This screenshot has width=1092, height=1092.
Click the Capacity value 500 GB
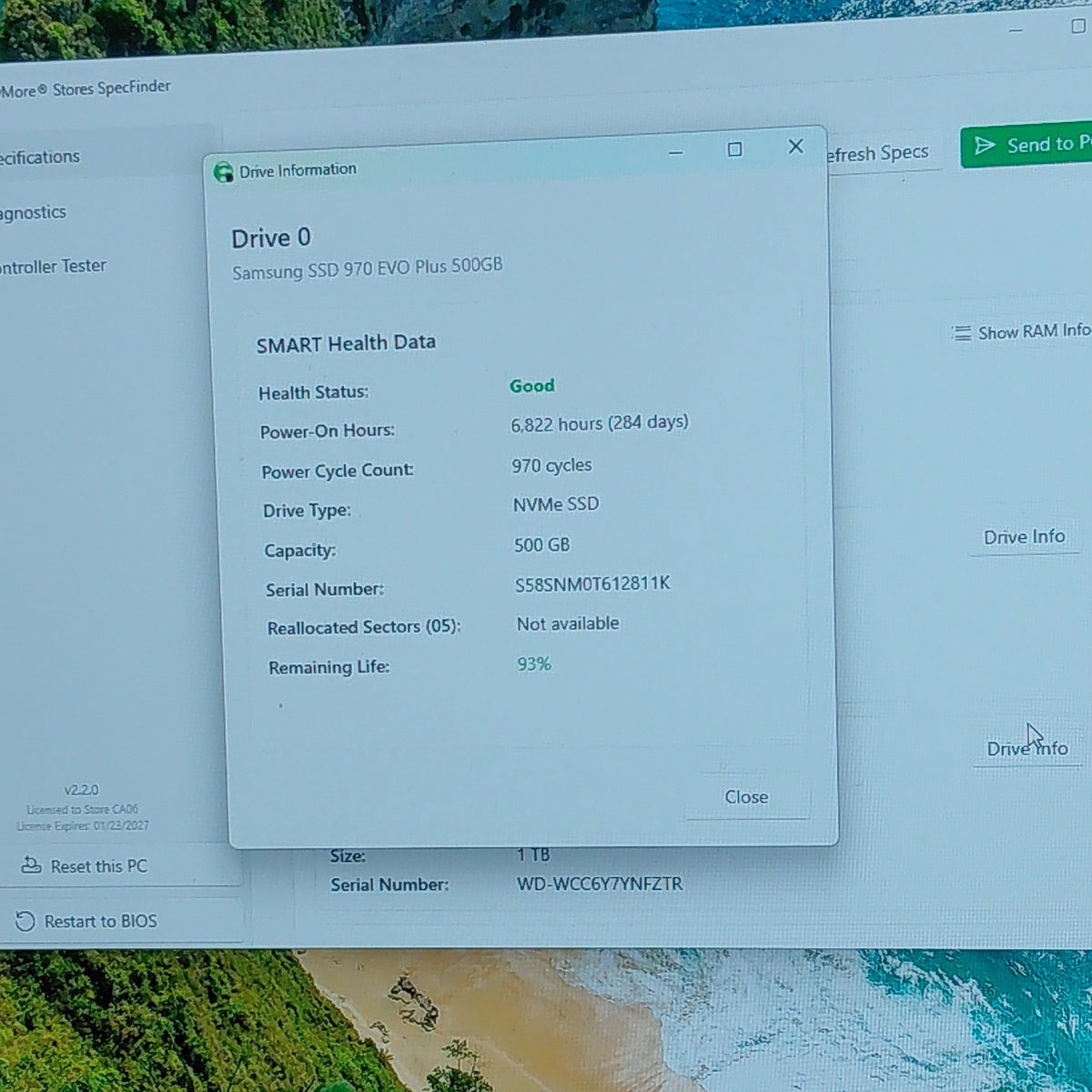(542, 545)
